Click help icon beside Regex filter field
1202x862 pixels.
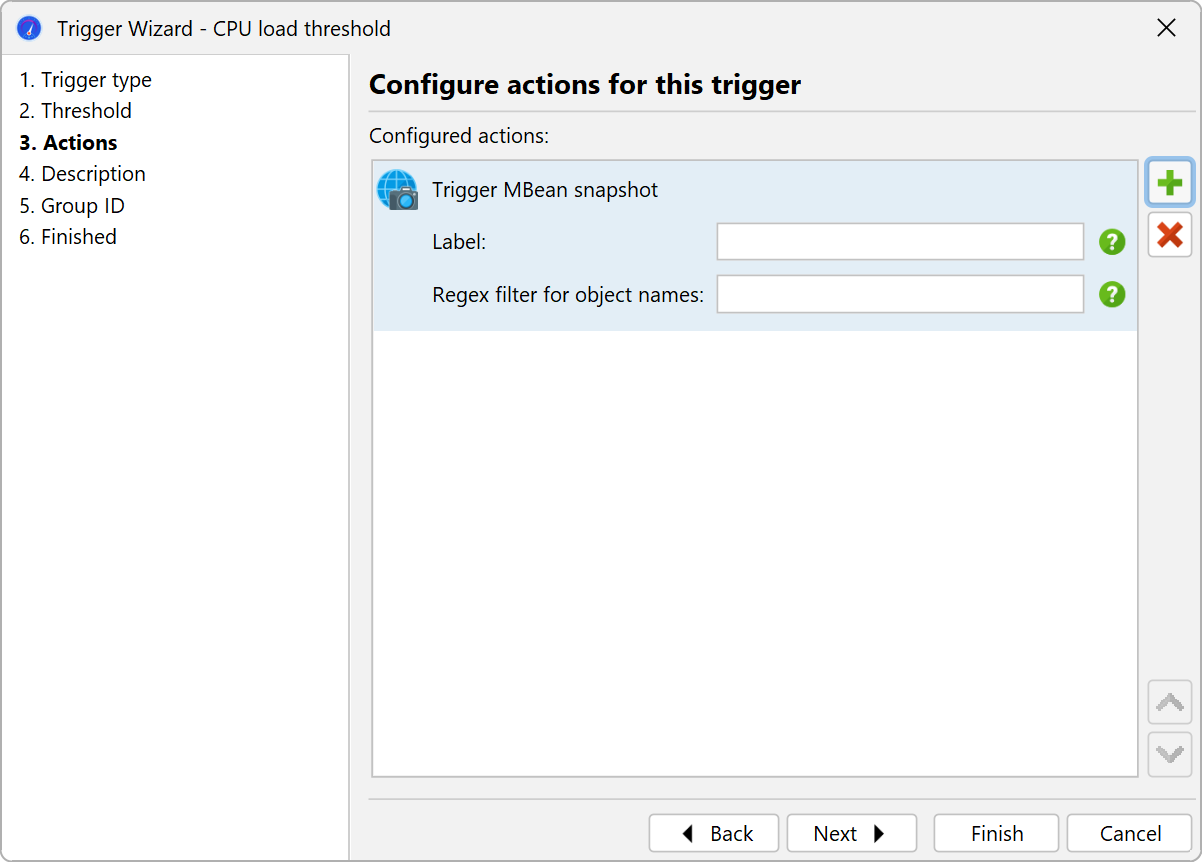pos(1112,294)
